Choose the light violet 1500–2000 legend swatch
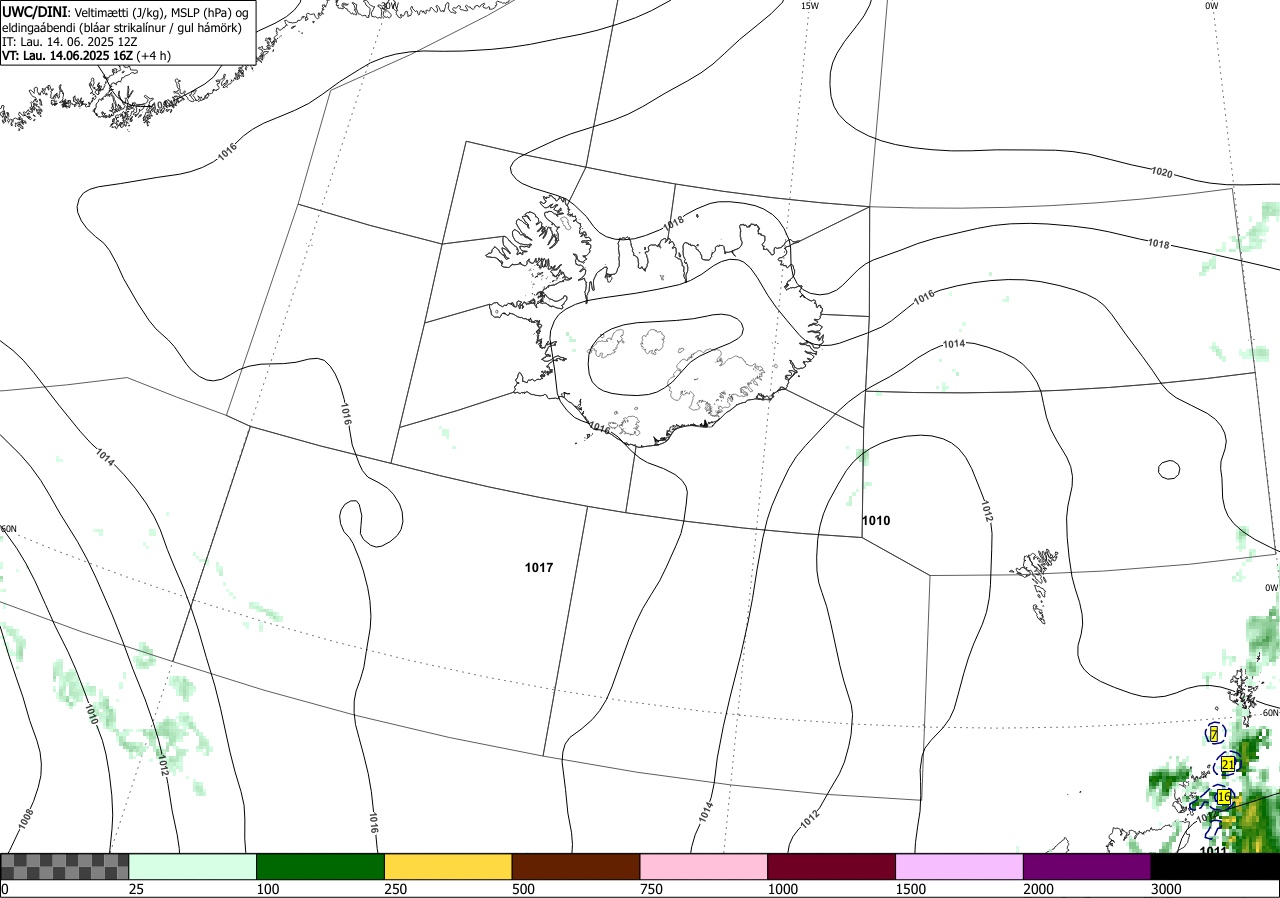 coord(960,866)
